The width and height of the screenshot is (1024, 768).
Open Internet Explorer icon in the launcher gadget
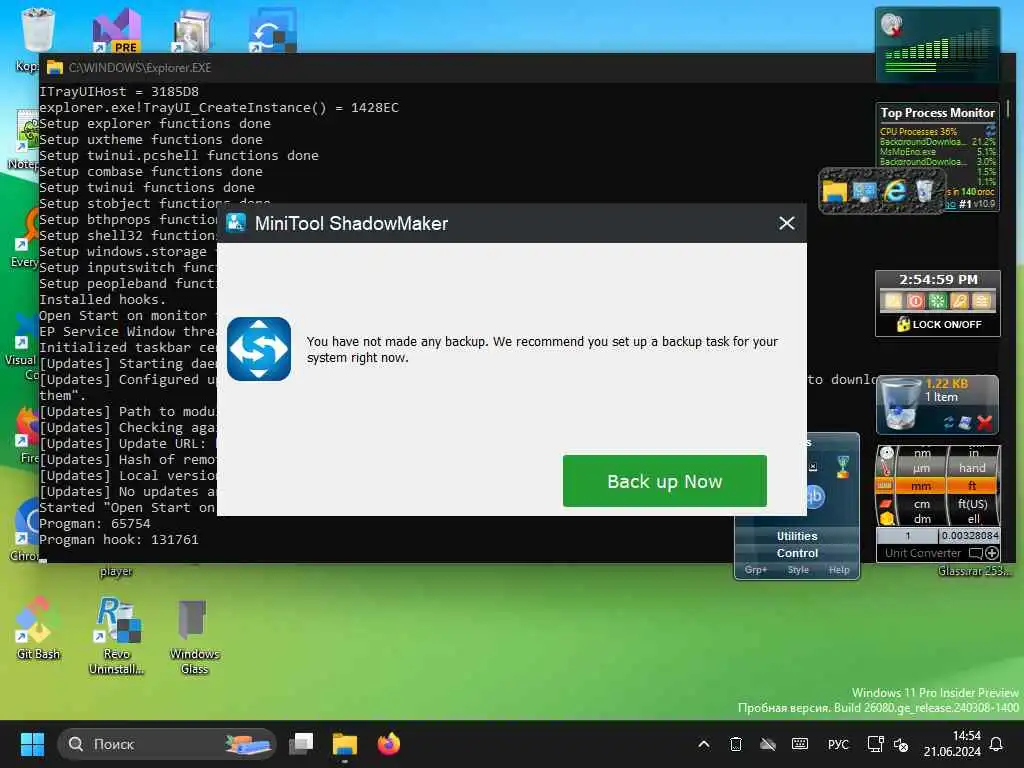(895, 191)
